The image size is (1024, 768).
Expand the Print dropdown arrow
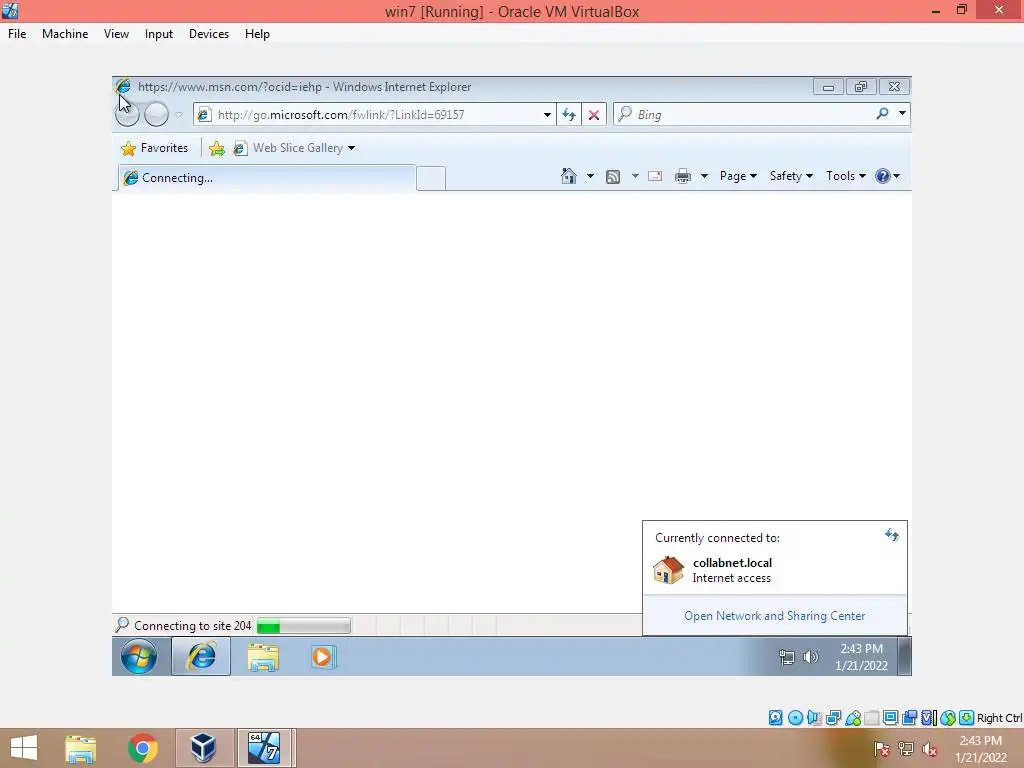click(704, 176)
